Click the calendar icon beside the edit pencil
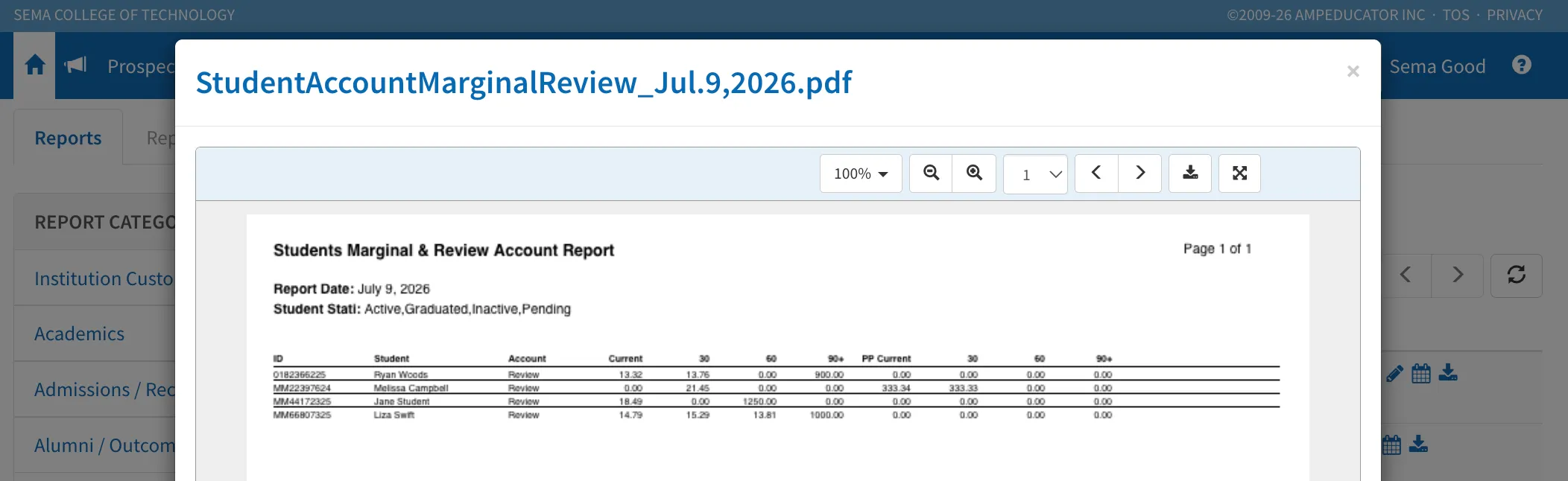1568x481 pixels. 1421,374
